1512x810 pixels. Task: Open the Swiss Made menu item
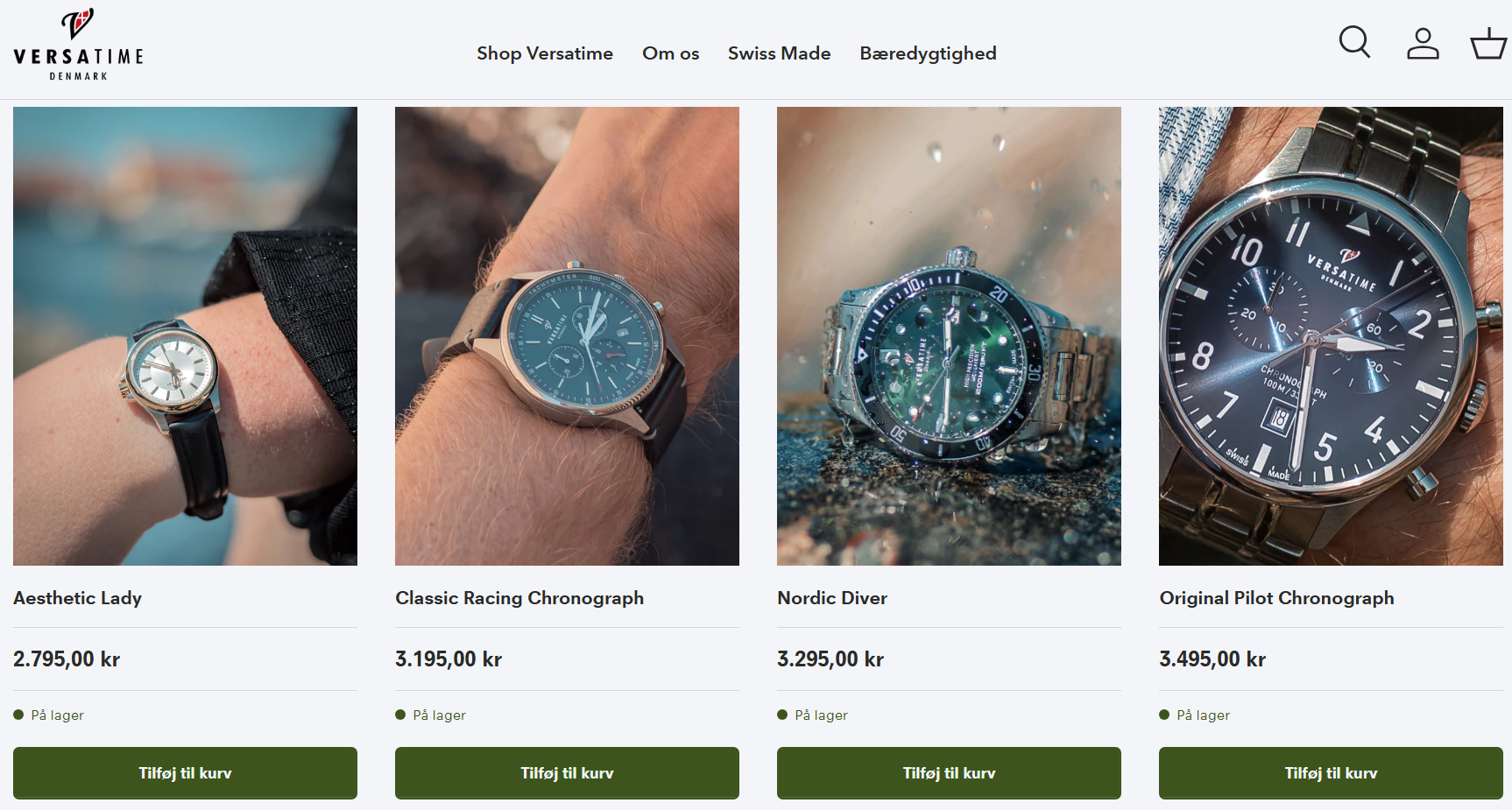[x=779, y=53]
